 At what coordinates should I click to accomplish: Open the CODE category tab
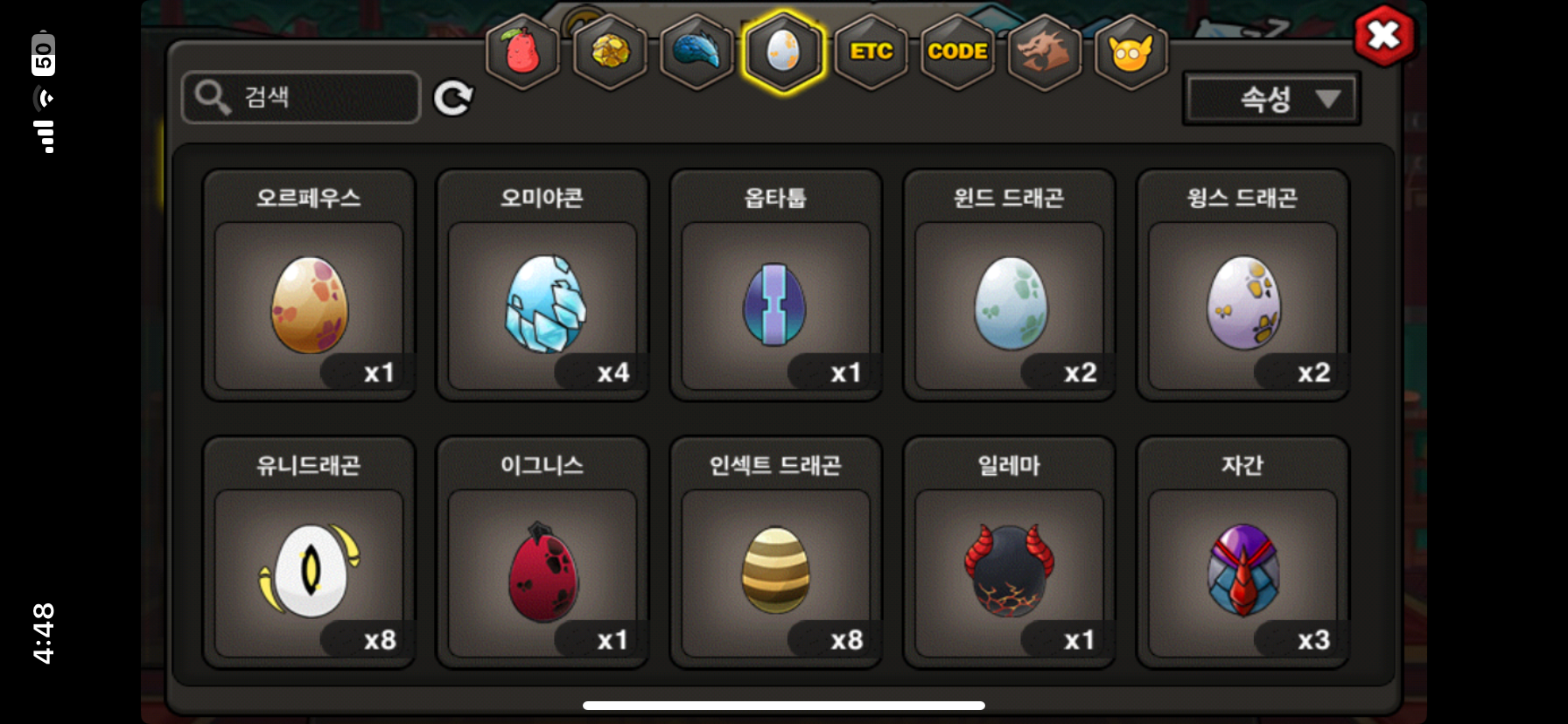coord(957,52)
